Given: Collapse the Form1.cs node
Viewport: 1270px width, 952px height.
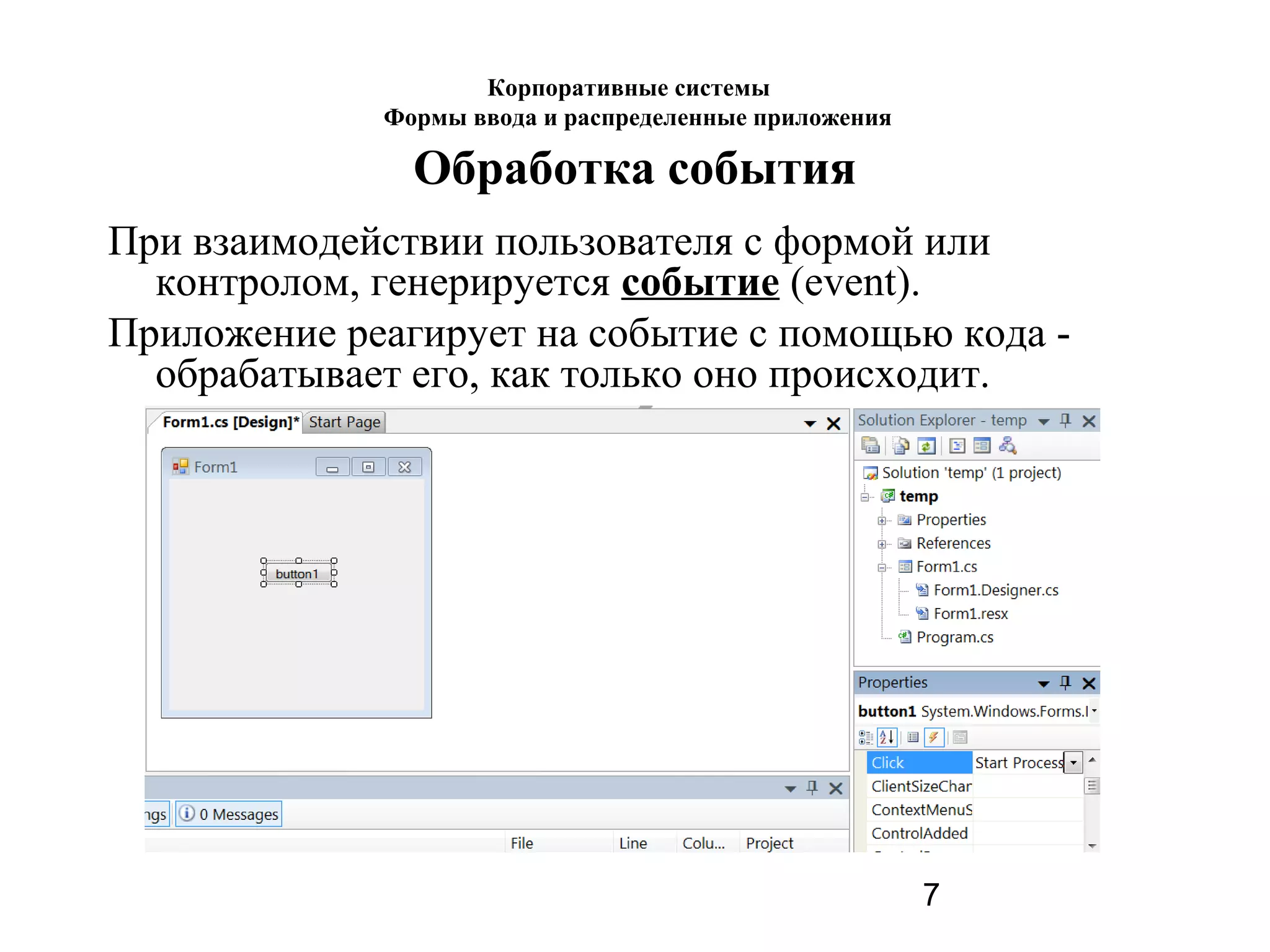Looking at the screenshot, I should click(x=882, y=568).
